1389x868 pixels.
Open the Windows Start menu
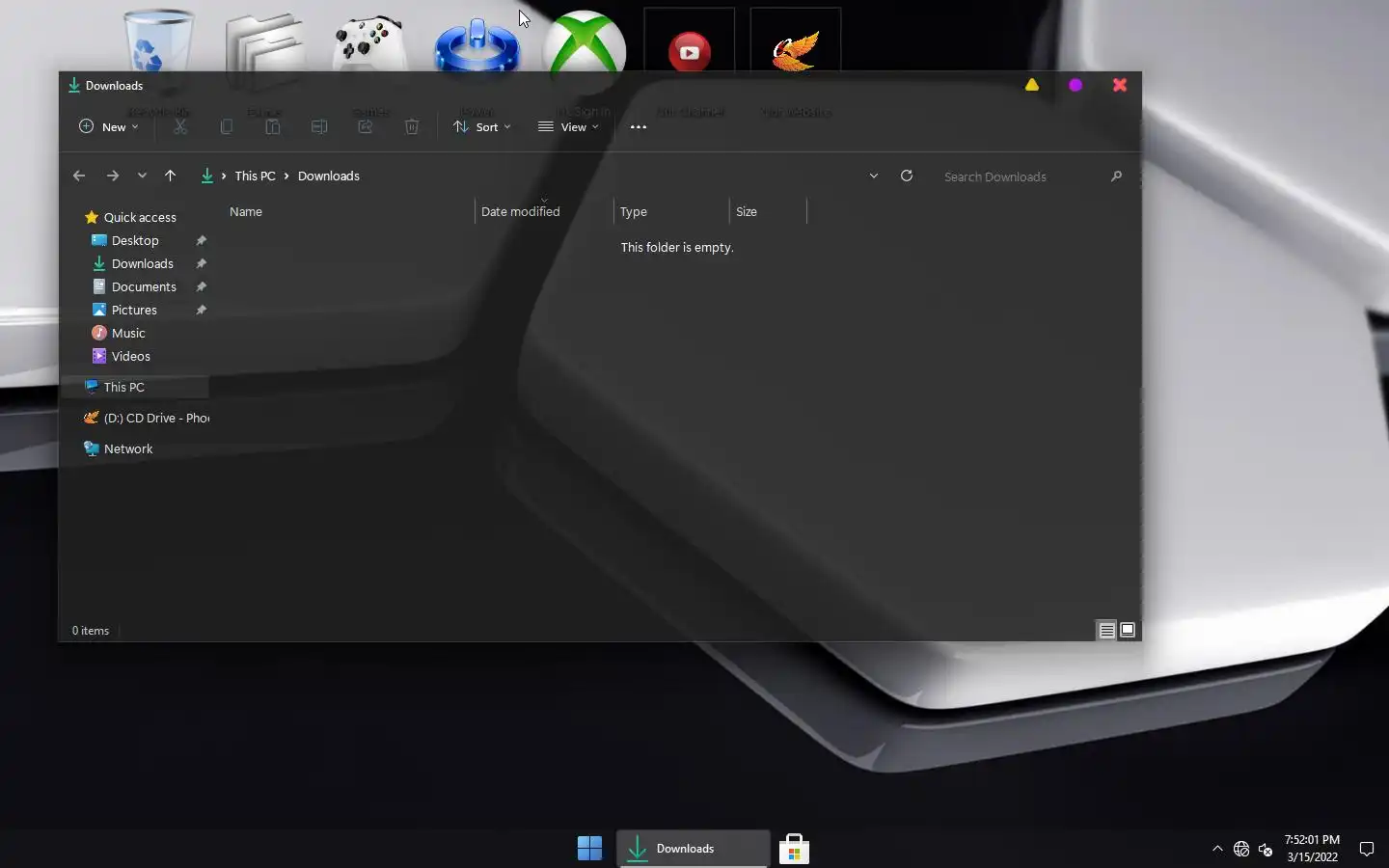point(589,849)
